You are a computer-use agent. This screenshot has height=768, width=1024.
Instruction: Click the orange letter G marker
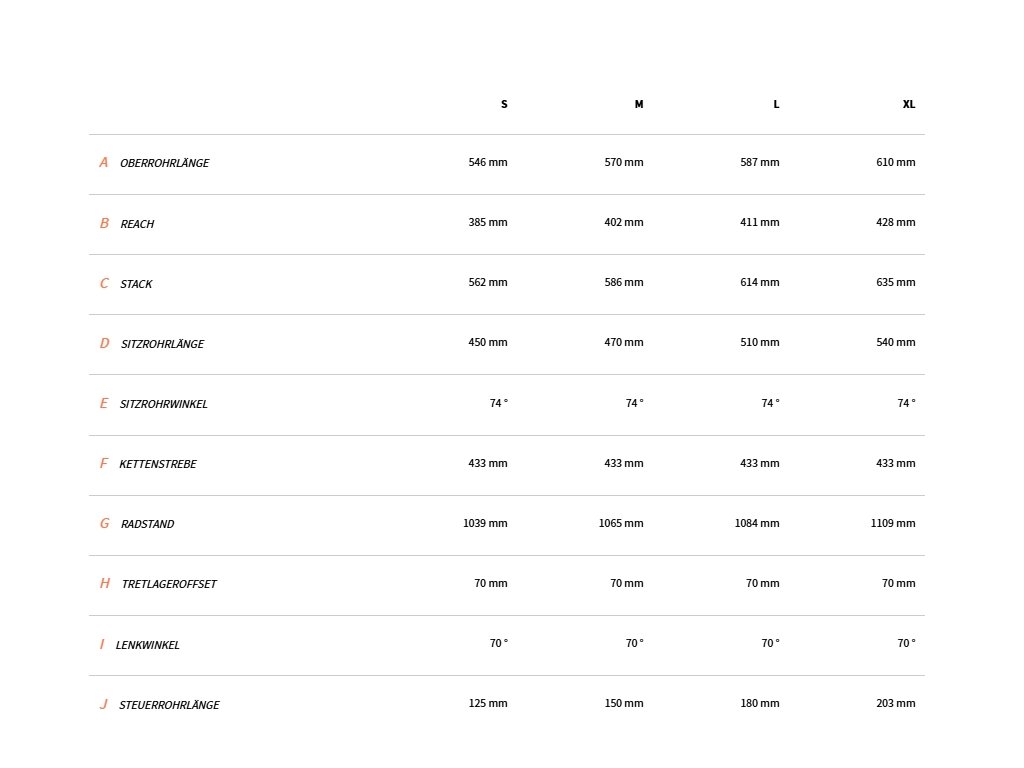coord(104,524)
